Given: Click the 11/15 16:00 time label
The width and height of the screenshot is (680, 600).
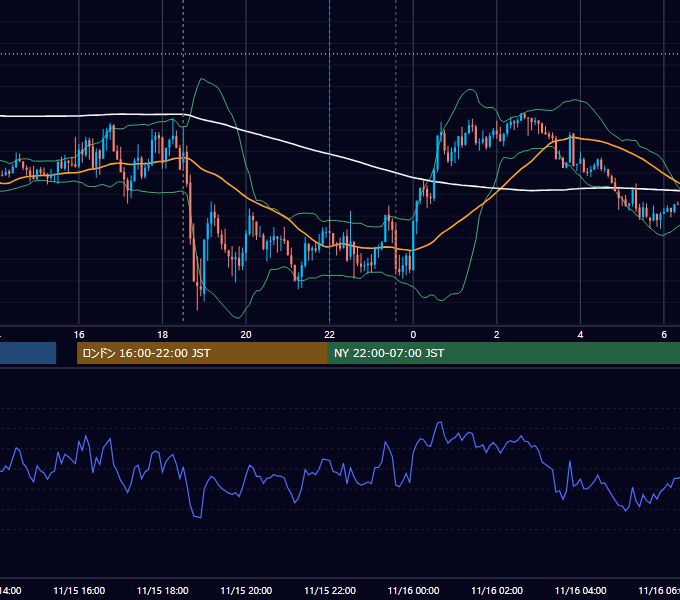Looking at the screenshot, I should [79, 590].
